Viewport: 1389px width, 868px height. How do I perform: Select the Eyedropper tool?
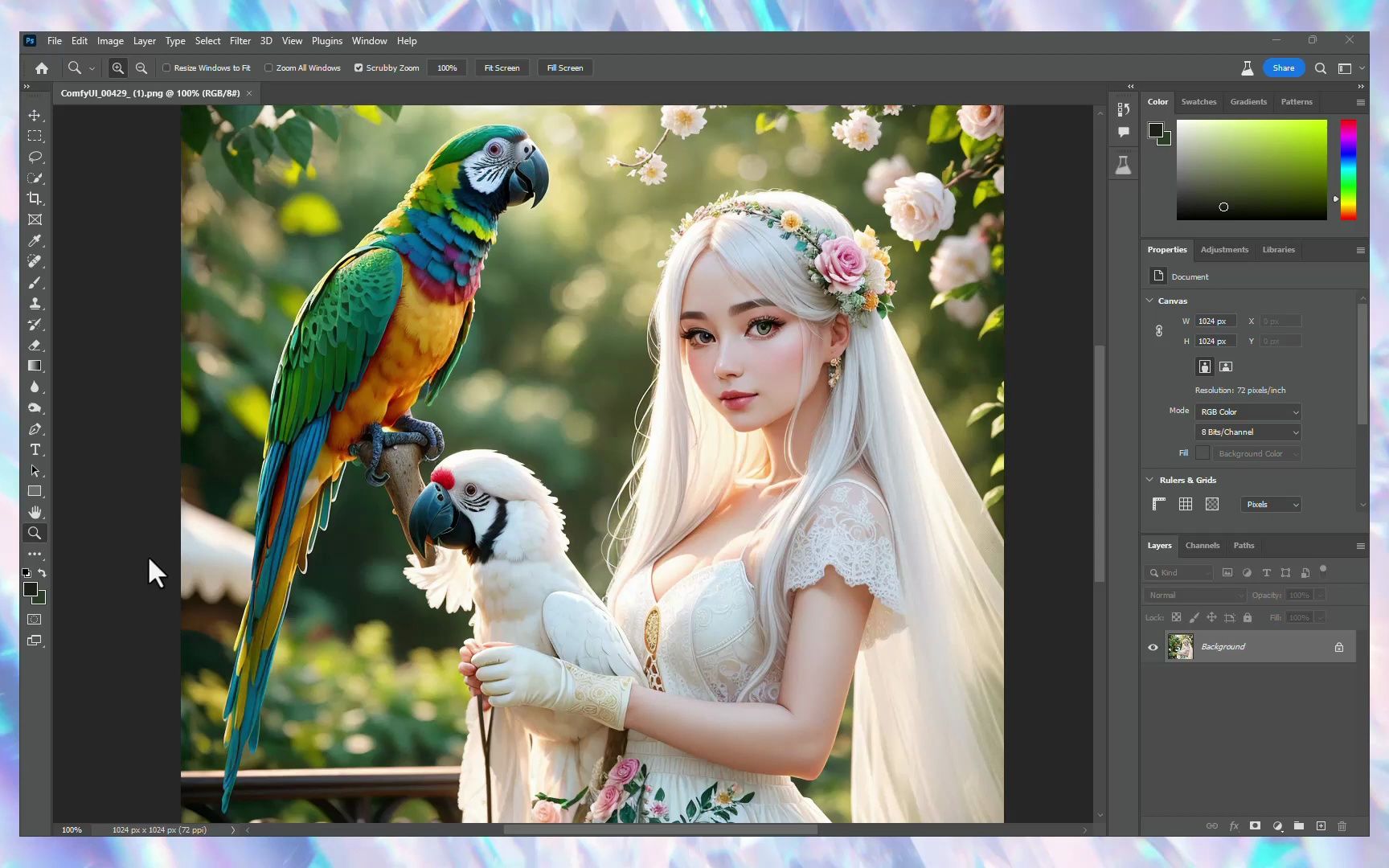pyautogui.click(x=35, y=240)
